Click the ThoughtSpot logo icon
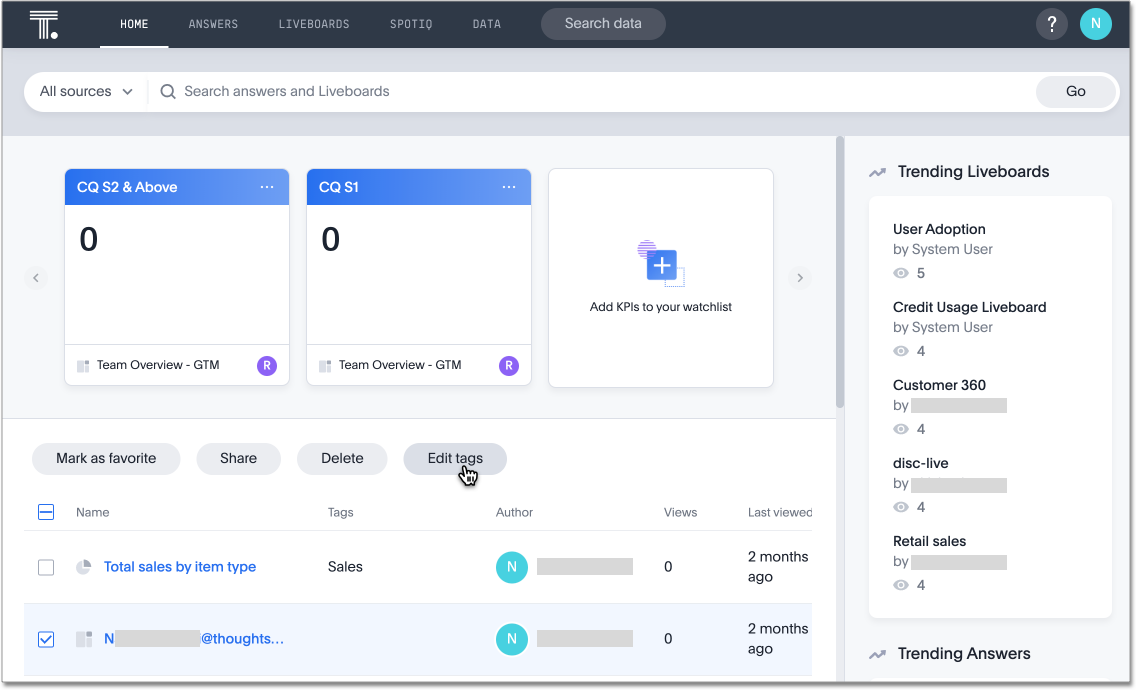 pyautogui.click(x=44, y=23)
